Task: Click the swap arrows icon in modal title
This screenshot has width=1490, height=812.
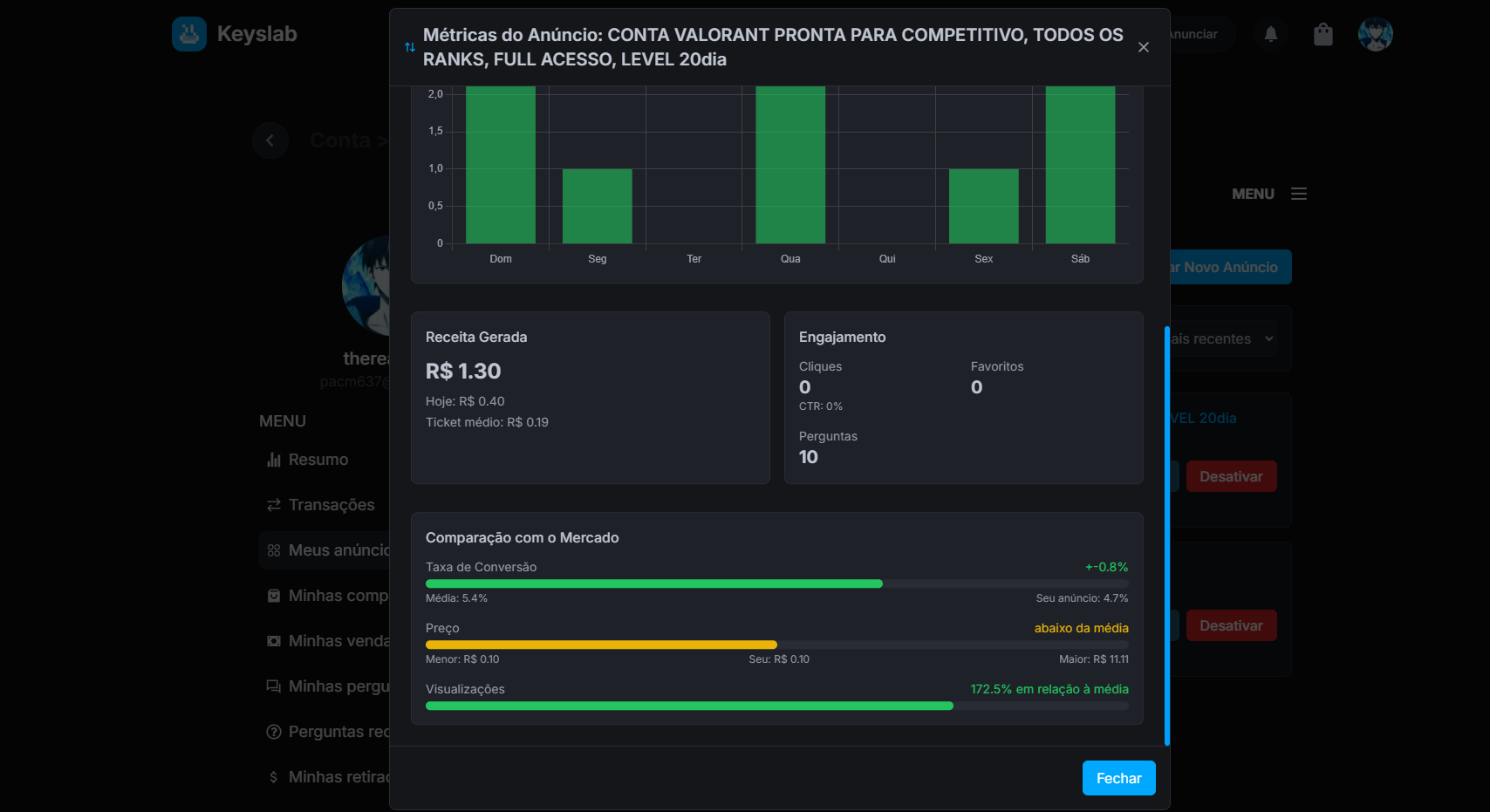Action: (410, 47)
